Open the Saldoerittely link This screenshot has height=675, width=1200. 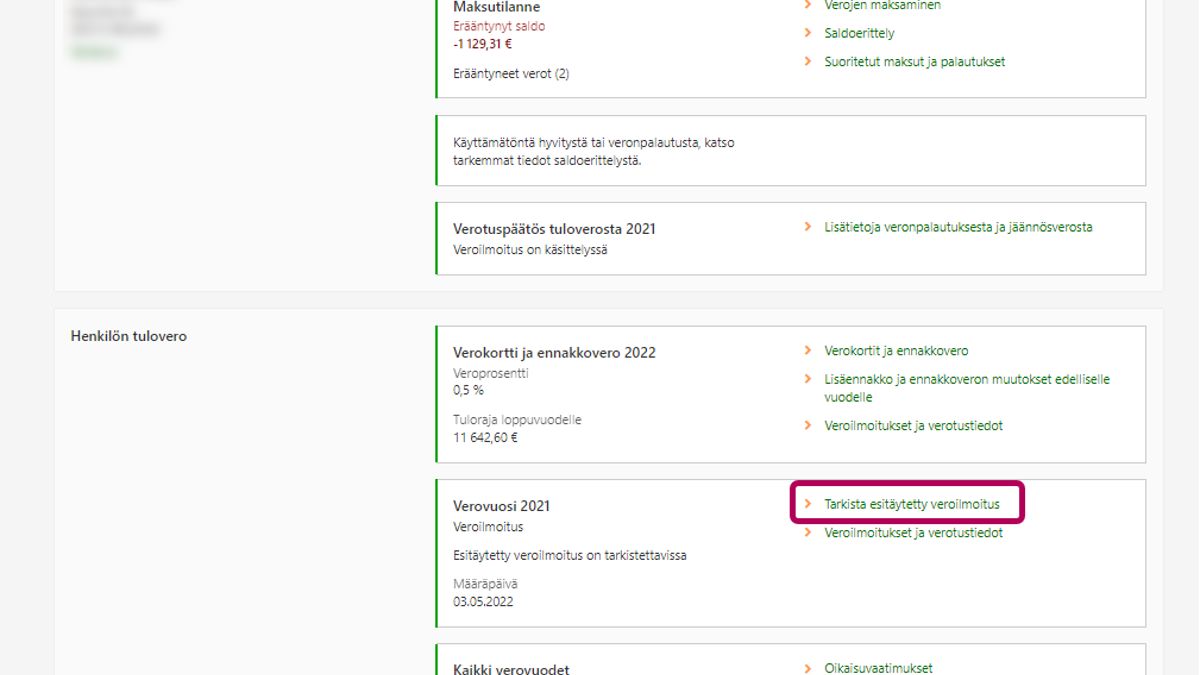pyautogui.click(x=859, y=33)
